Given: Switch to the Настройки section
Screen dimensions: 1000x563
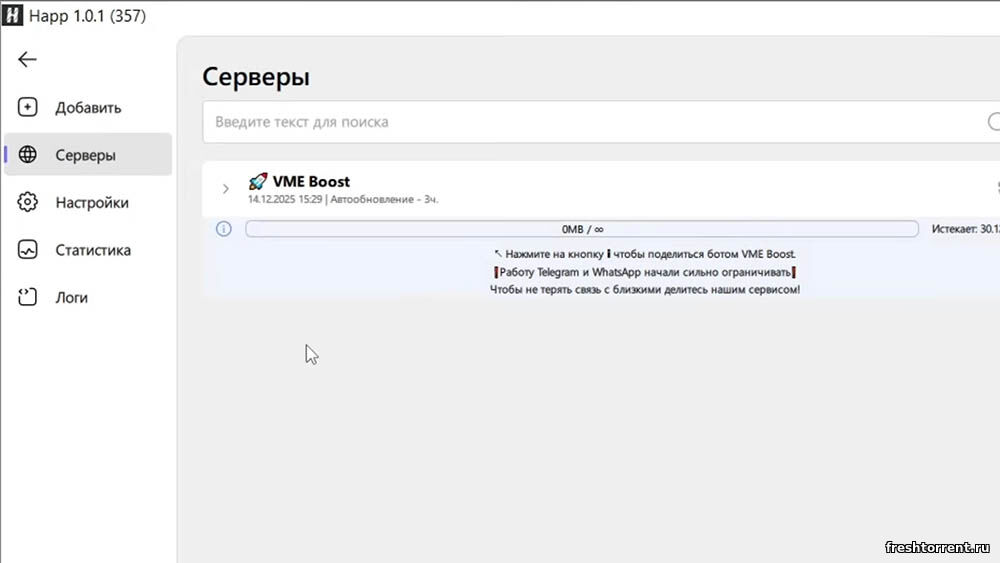Looking at the screenshot, I should tap(92, 202).
